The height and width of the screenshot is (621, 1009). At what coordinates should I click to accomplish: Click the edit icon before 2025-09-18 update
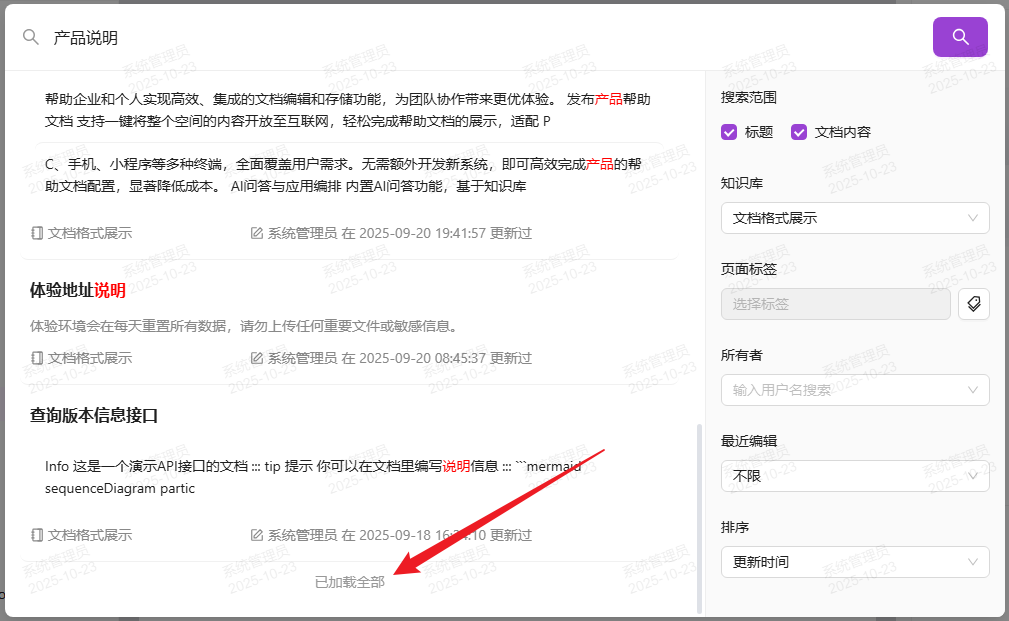[x=257, y=535]
